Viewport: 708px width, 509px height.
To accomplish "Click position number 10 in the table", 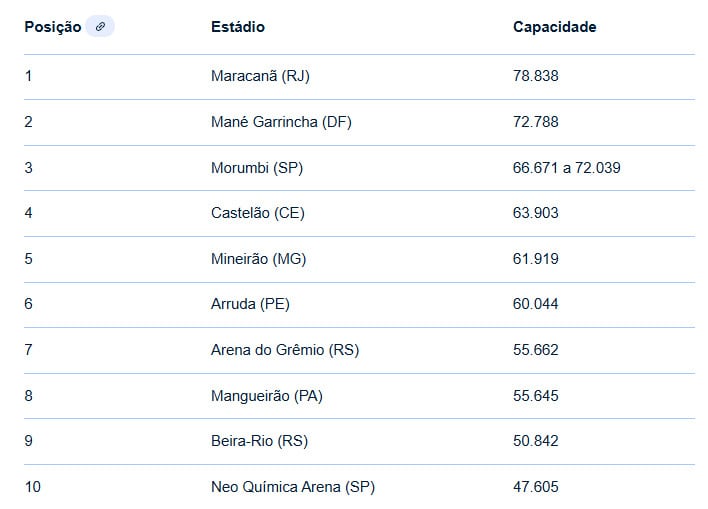I will pyautogui.click(x=32, y=487).
